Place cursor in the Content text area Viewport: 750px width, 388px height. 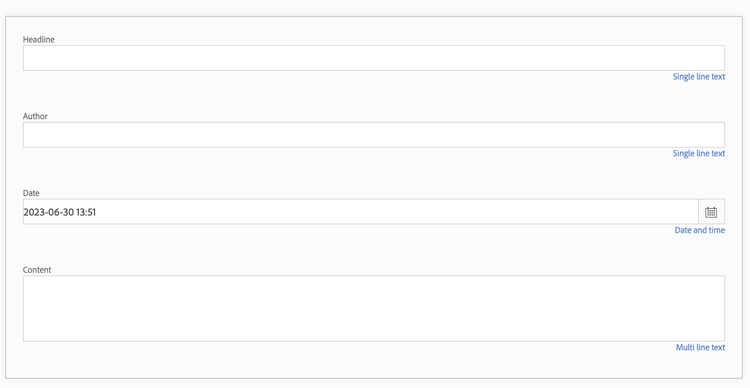(374, 309)
